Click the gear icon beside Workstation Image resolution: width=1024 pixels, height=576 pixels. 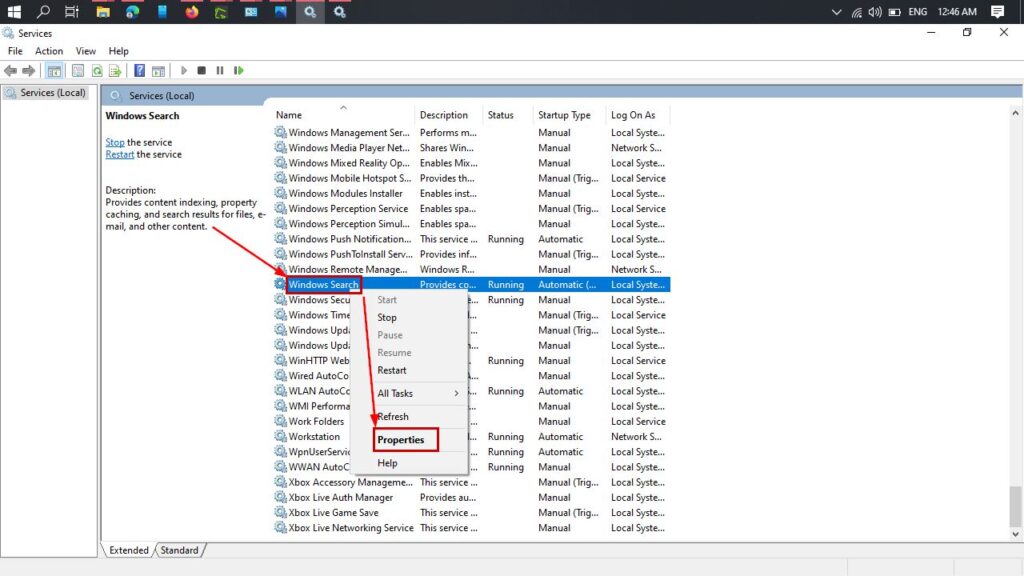coord(280,436)
